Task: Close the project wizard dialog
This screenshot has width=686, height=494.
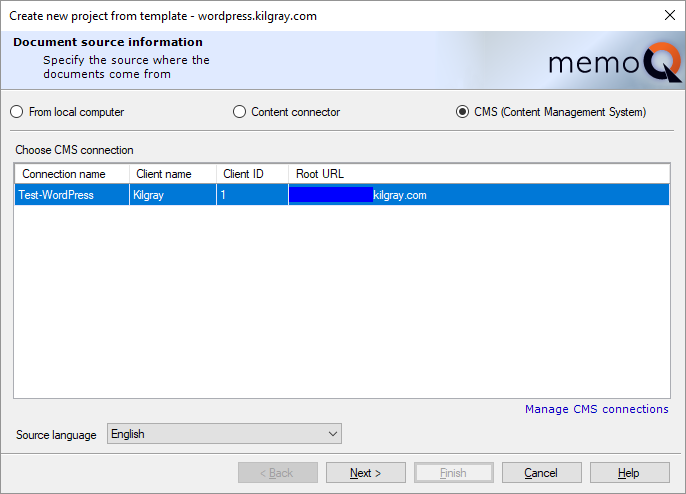Action: (670, 15)
